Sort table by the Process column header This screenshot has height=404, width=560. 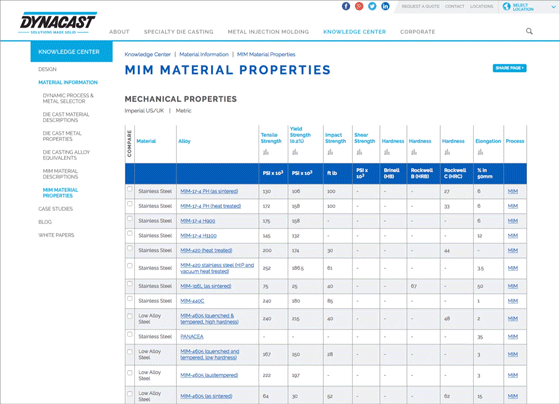point(515,141)
